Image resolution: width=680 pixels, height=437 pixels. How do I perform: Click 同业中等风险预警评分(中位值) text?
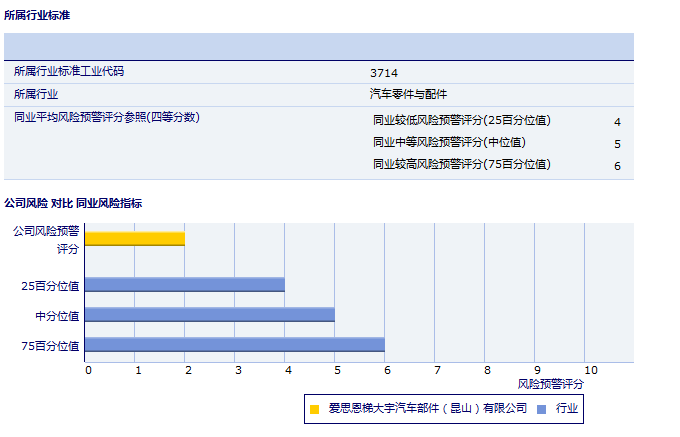click(x=449, y=142)
